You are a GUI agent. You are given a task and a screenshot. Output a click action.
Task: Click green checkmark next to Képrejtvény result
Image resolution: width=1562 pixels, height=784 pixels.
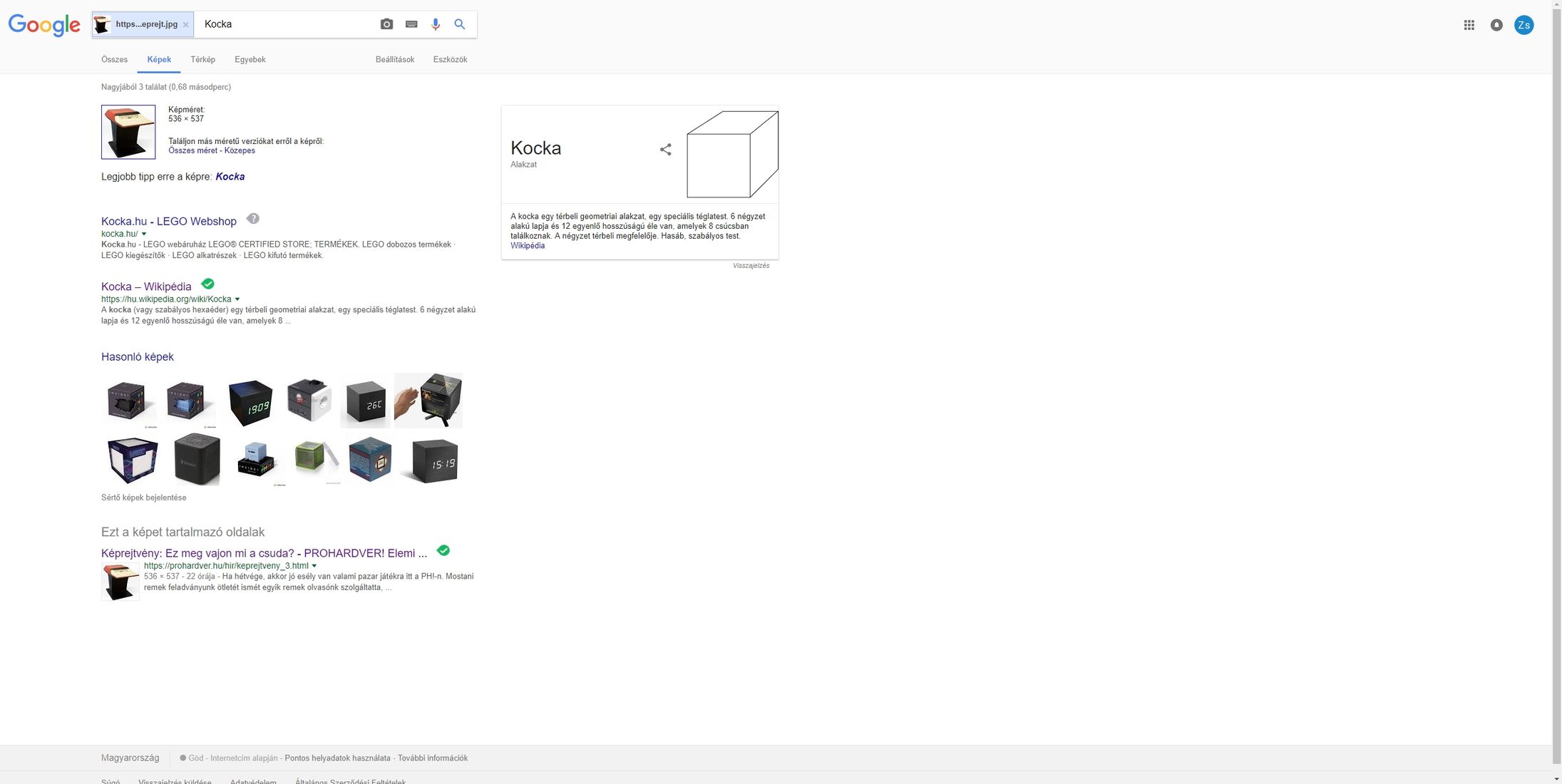tap(443, 550)
